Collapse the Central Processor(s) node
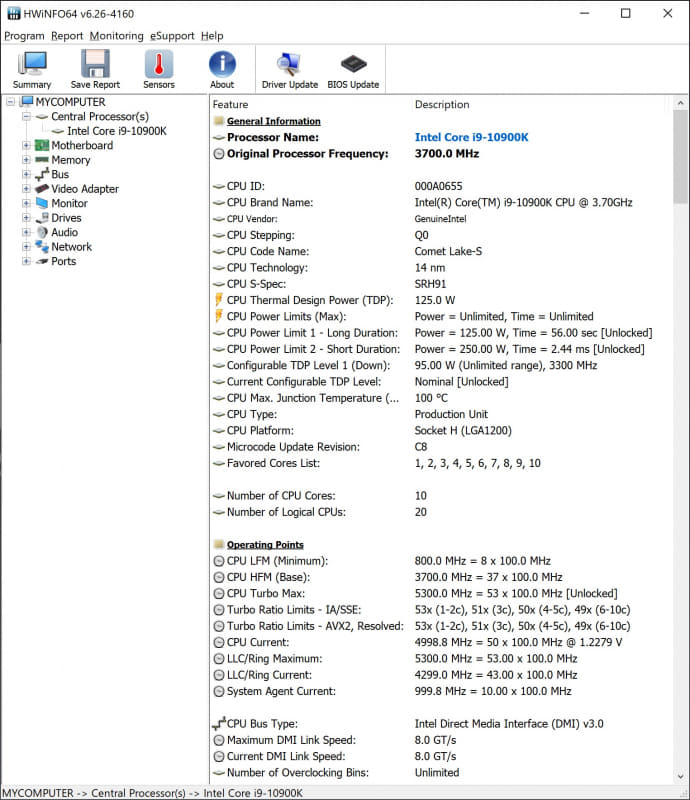Screen dimensions: 690x800 pyautogui.click(x=26, y=116)
